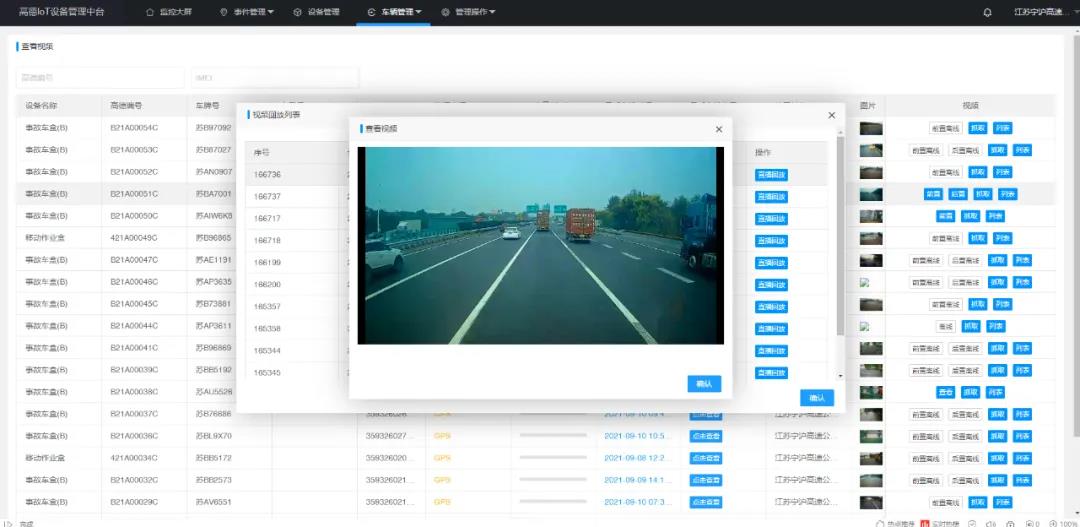Viewport: 1080px width, 527px height.
Task: Click the first row's image thumbnail
Action: coord(871,128)
